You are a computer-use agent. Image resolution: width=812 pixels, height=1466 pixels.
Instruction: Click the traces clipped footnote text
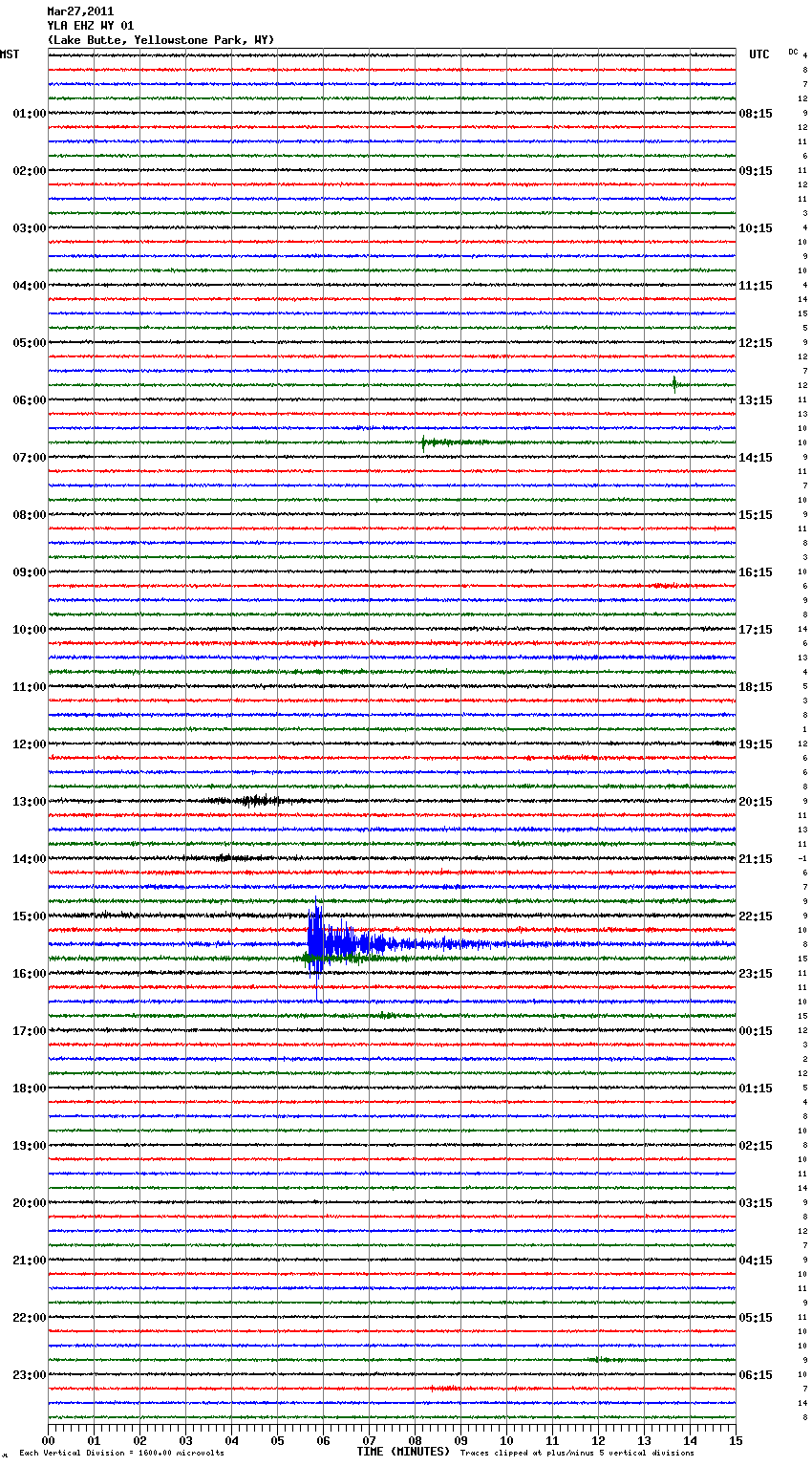577,1453
